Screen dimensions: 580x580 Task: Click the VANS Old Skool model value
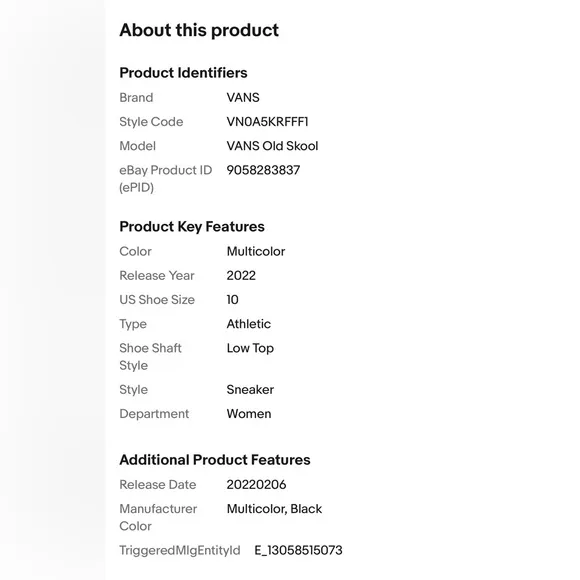click(x=272, y=146)
